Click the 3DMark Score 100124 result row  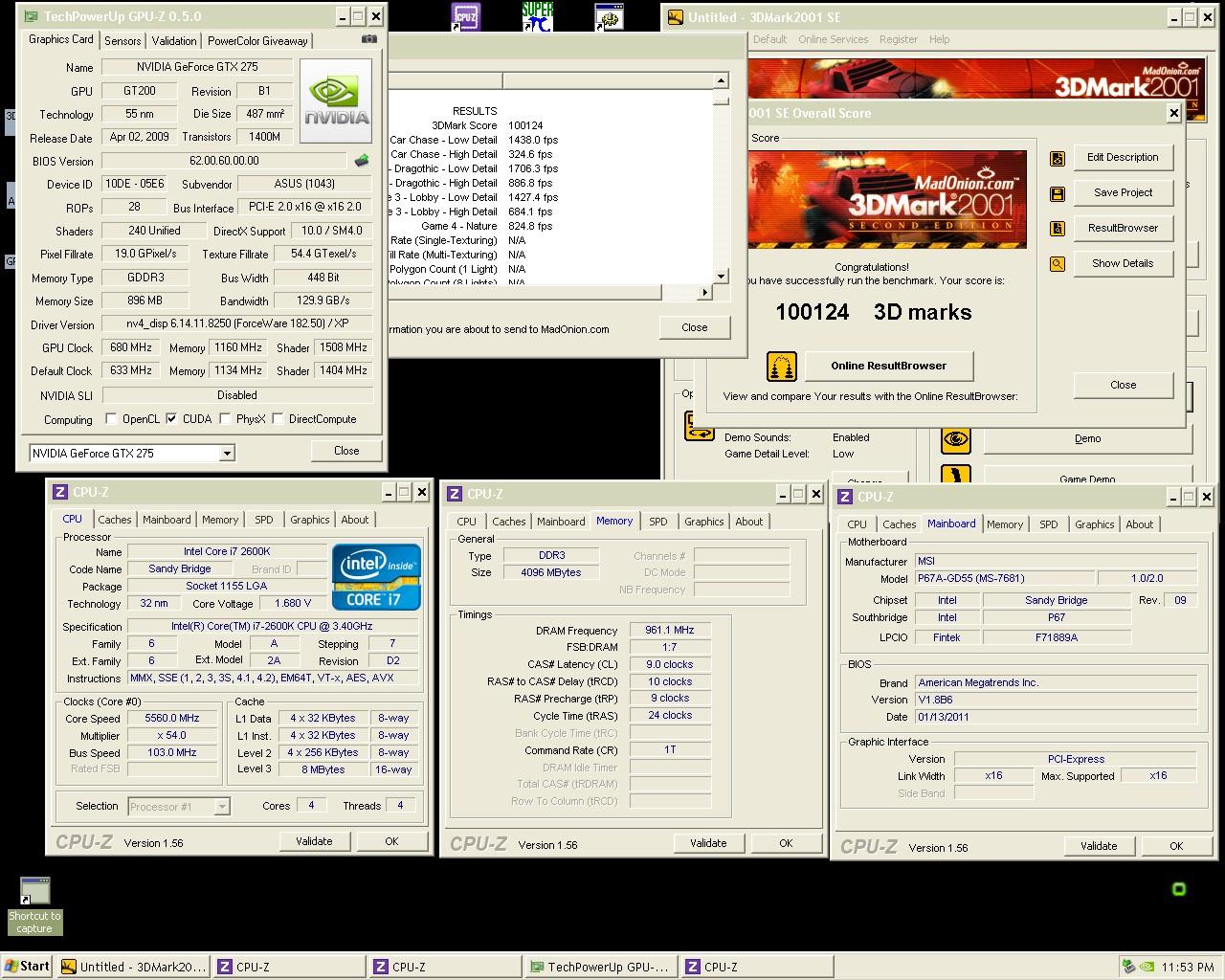click(x=486, y=125)
